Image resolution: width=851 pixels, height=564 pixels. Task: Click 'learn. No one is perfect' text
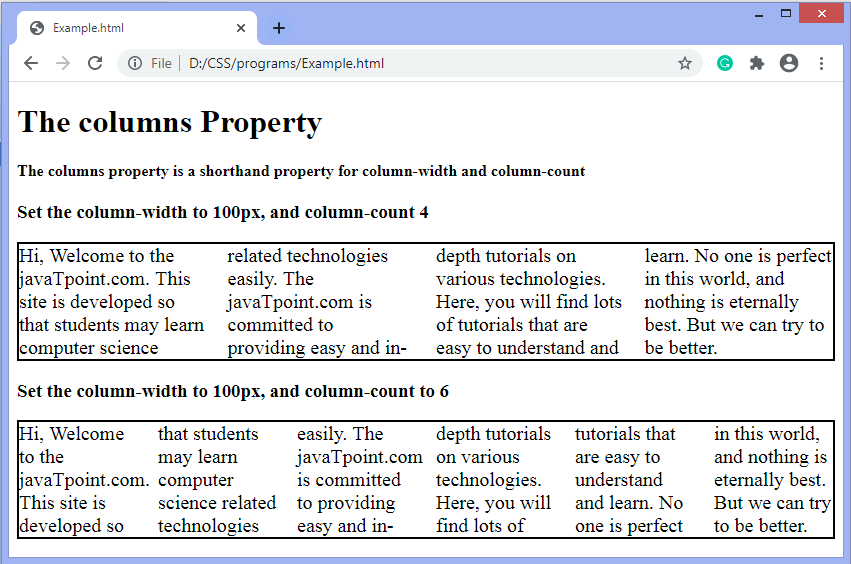[x=738, y=256]
